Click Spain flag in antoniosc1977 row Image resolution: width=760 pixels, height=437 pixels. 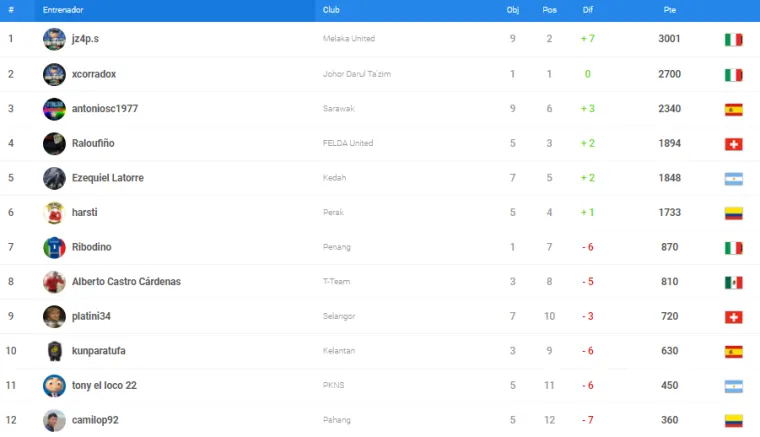[733, 109]
